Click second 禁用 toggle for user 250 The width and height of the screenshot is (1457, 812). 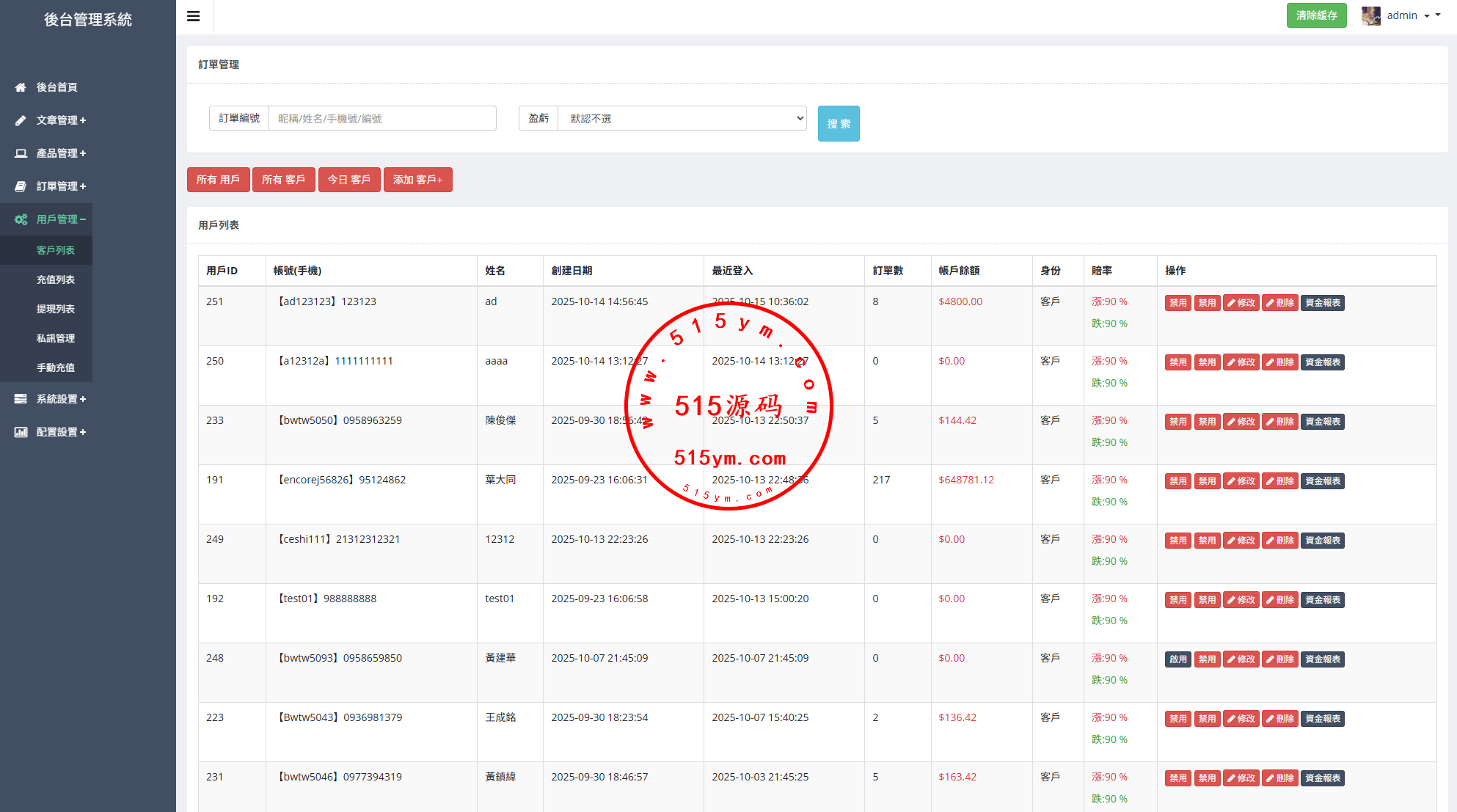pos(1207,362)
